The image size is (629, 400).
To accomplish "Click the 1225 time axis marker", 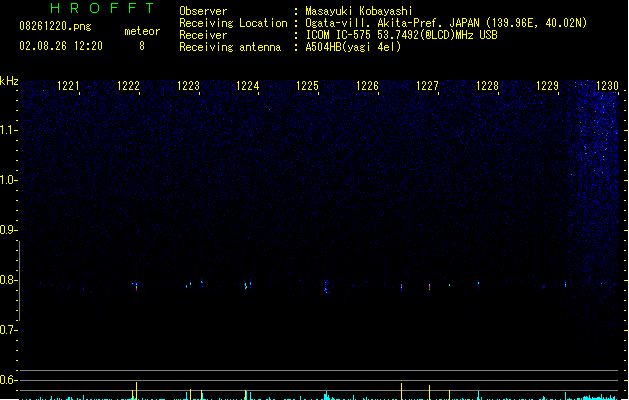I will point(307,86).
